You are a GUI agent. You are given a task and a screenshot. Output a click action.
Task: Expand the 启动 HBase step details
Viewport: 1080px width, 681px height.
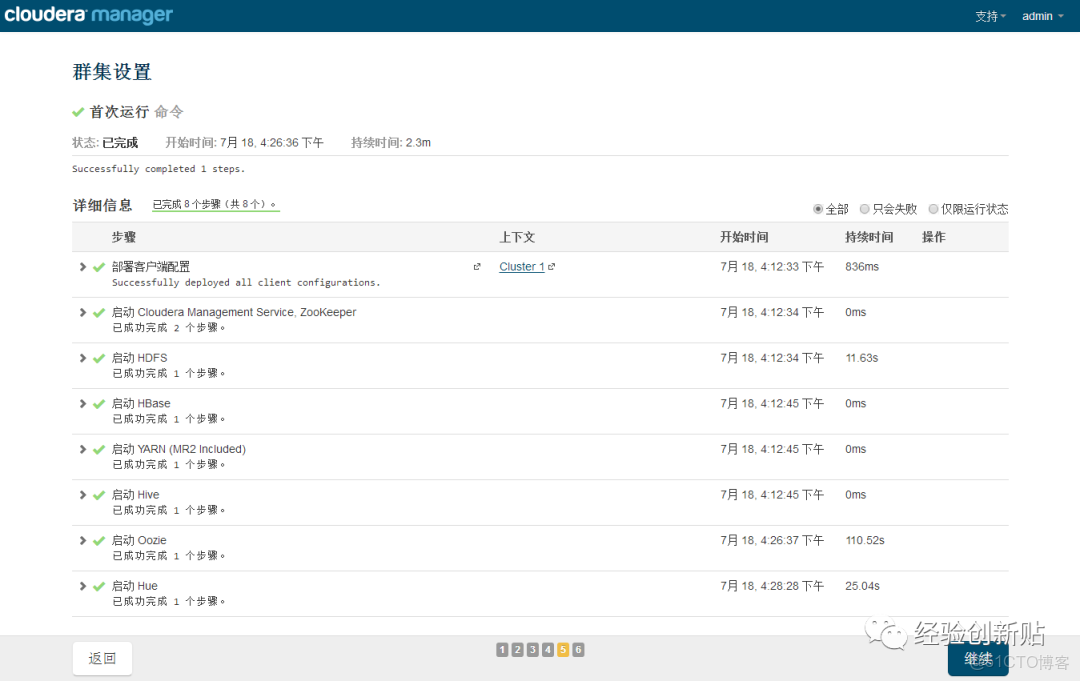81,403
